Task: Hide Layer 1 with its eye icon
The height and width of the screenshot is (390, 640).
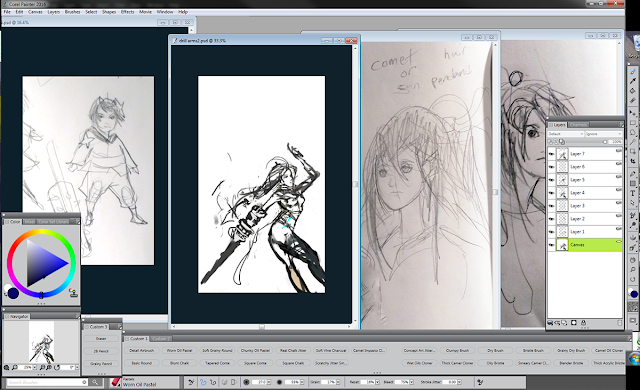Action: click(x=551, y=232)
